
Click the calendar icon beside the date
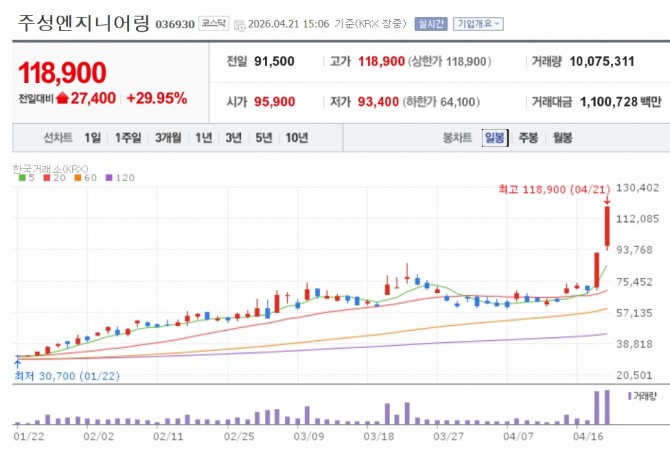240,25
